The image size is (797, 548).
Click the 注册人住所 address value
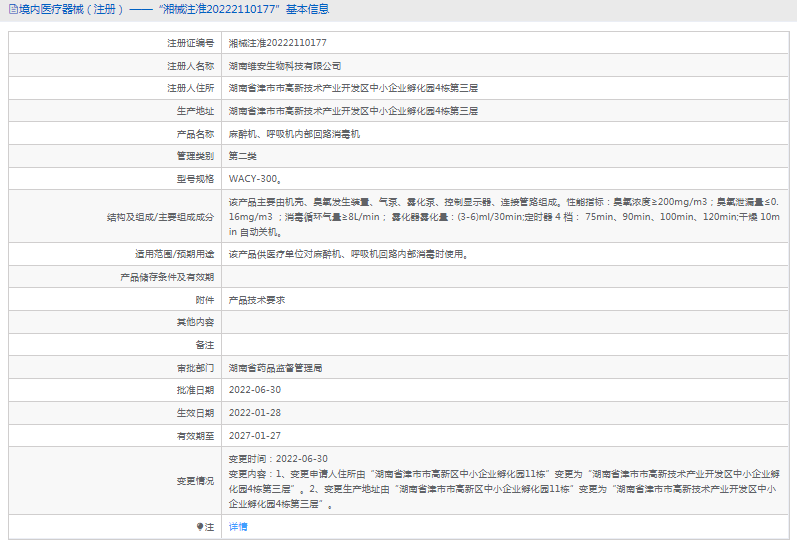(x=353, y=88)
